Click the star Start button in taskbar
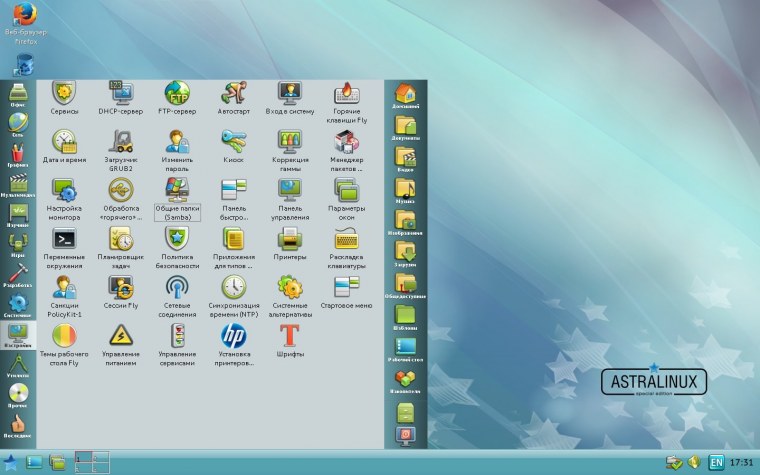This screenshot has width=760, height=475. pos(10,462)
